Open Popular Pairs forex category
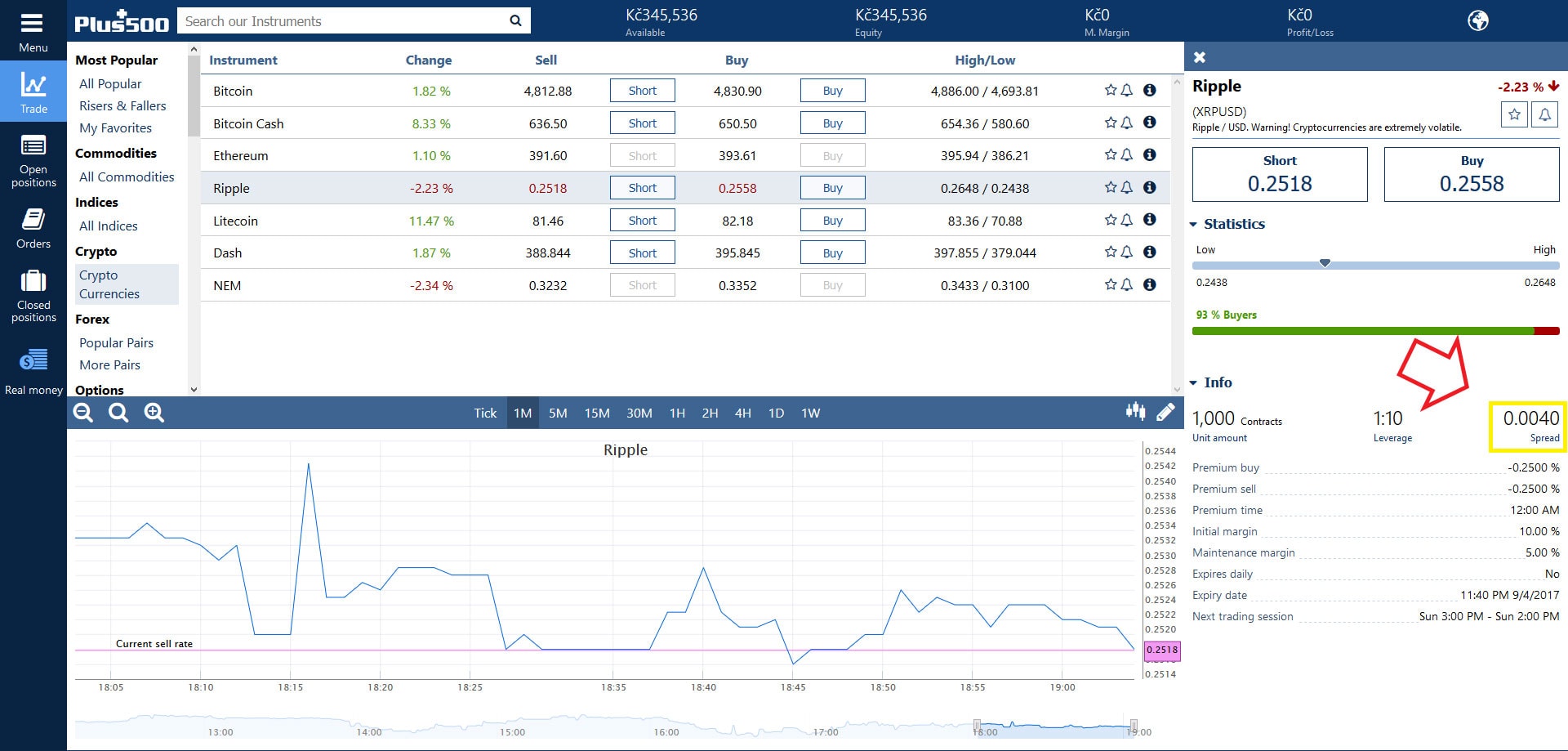 (x=116, y=342)
